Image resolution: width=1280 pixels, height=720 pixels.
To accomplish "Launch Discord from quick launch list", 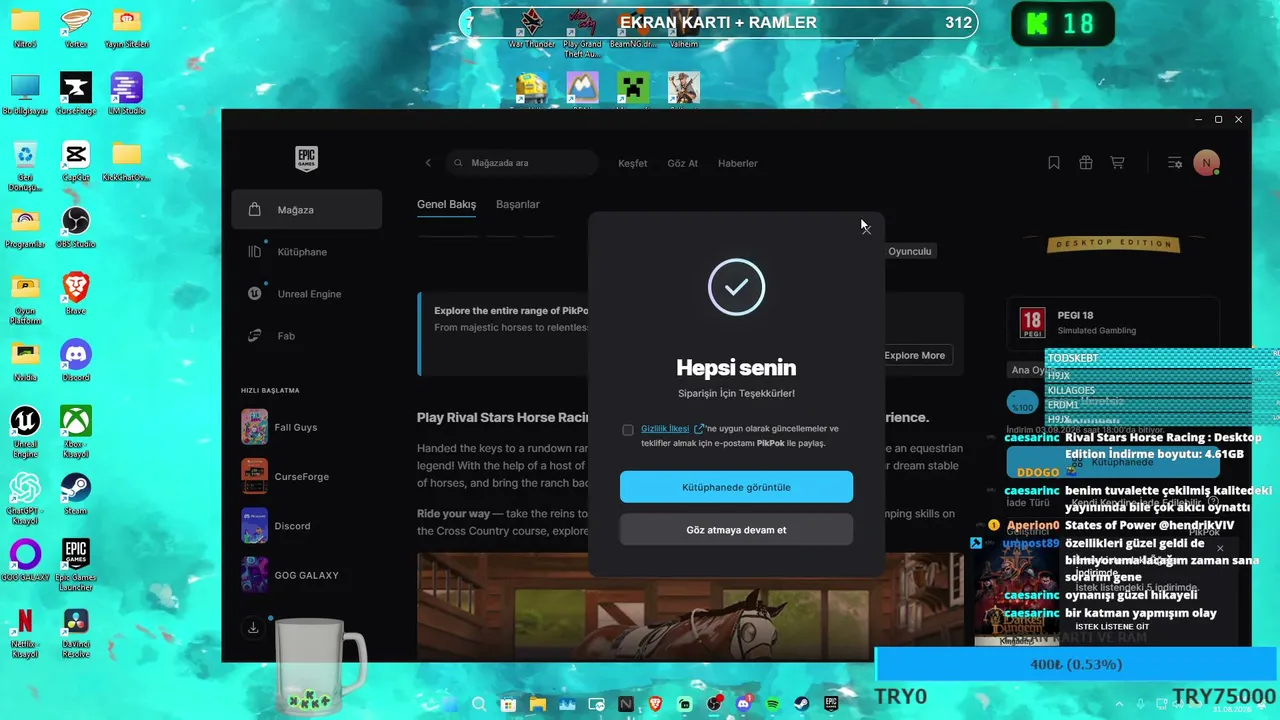I will 306,526.
